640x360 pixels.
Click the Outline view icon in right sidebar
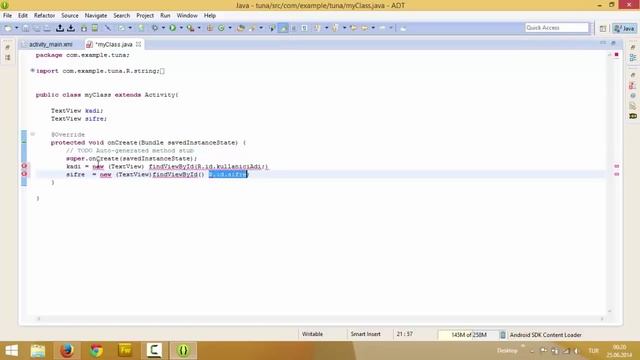click(633, 58)
